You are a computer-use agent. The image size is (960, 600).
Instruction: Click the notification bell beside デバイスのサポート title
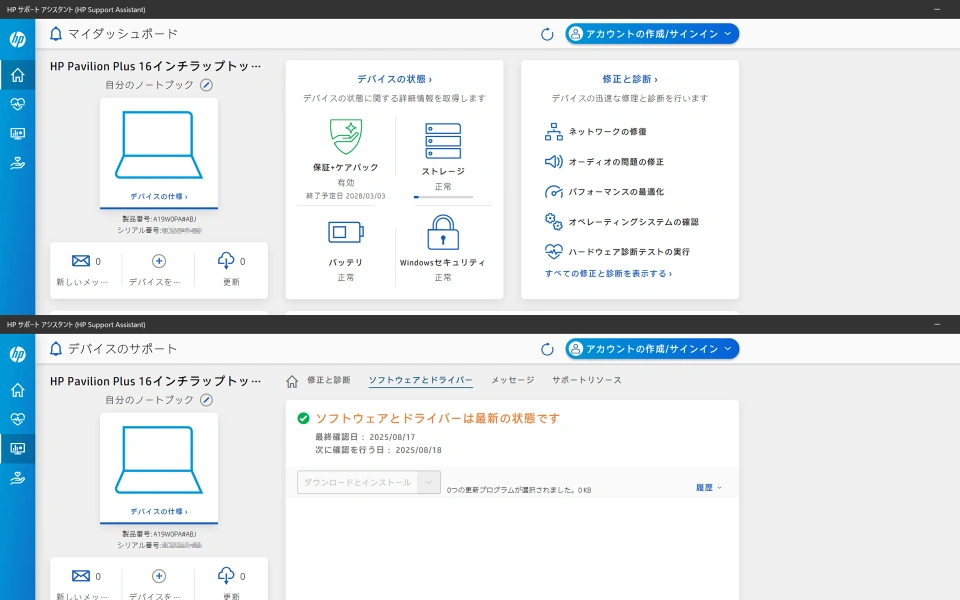tap(56, 349)
